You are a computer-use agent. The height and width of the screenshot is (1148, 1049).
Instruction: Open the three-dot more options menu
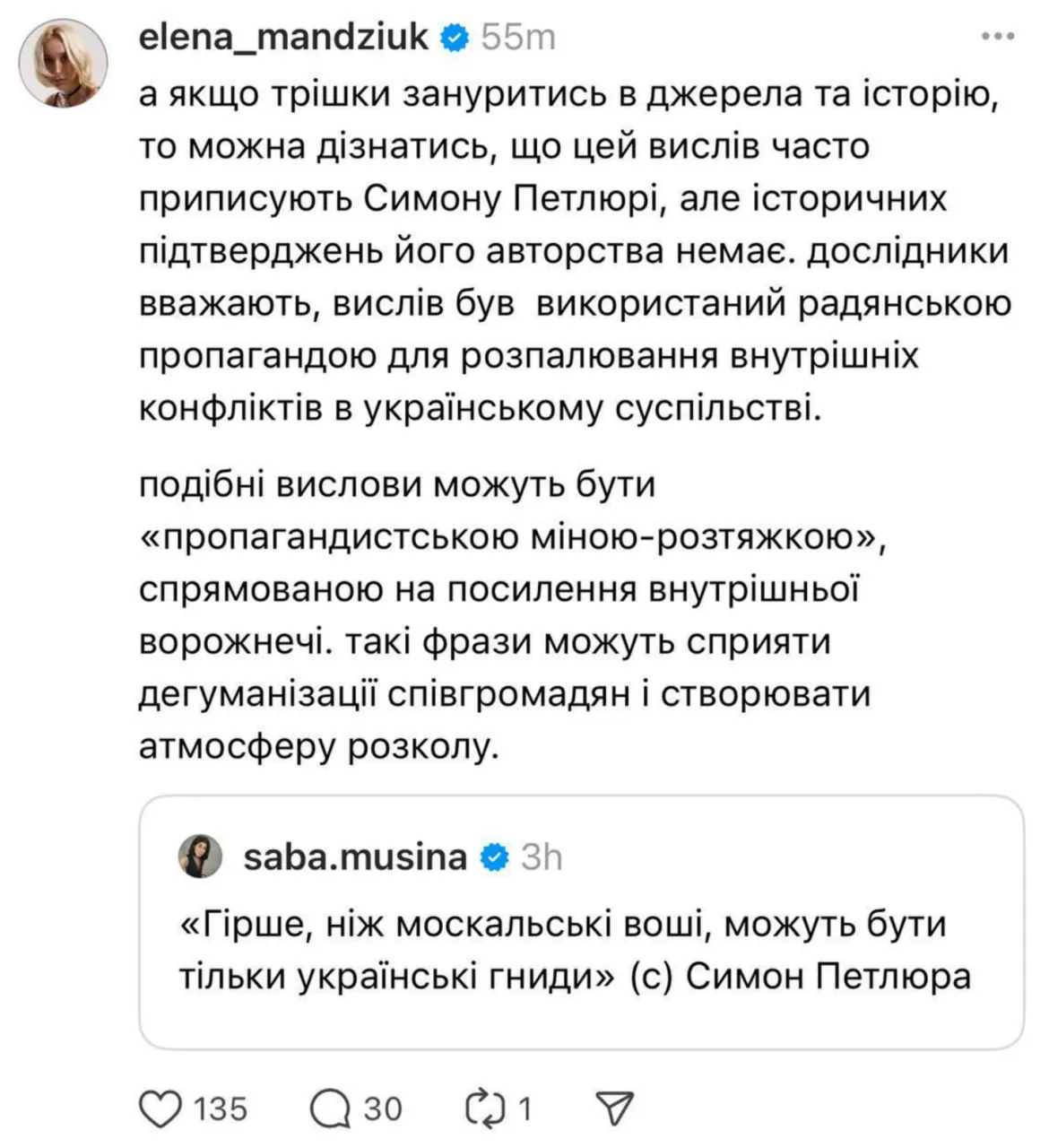[x=997, y=38]
